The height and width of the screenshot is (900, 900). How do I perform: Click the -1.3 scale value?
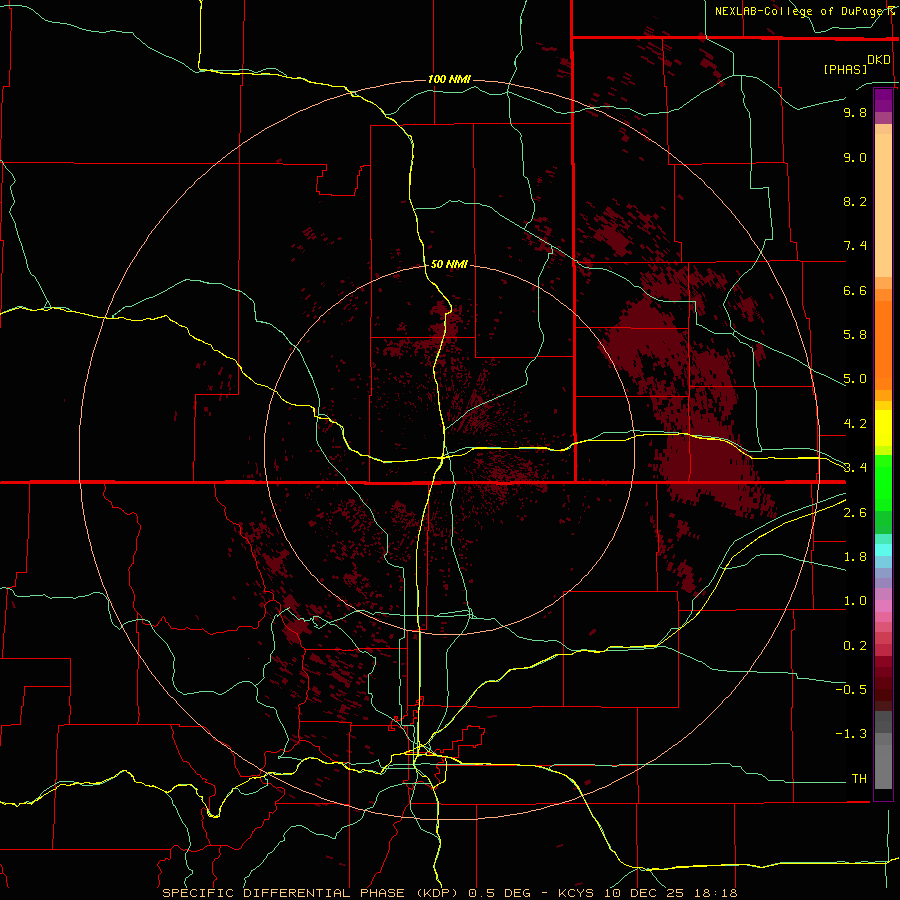coord(851,734)
